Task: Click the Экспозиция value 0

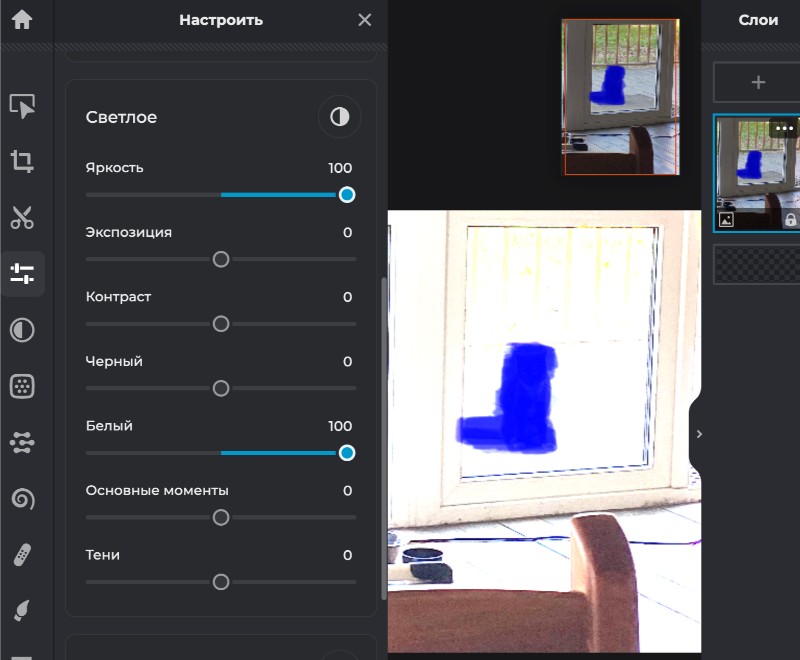Action: click(347, 233)
